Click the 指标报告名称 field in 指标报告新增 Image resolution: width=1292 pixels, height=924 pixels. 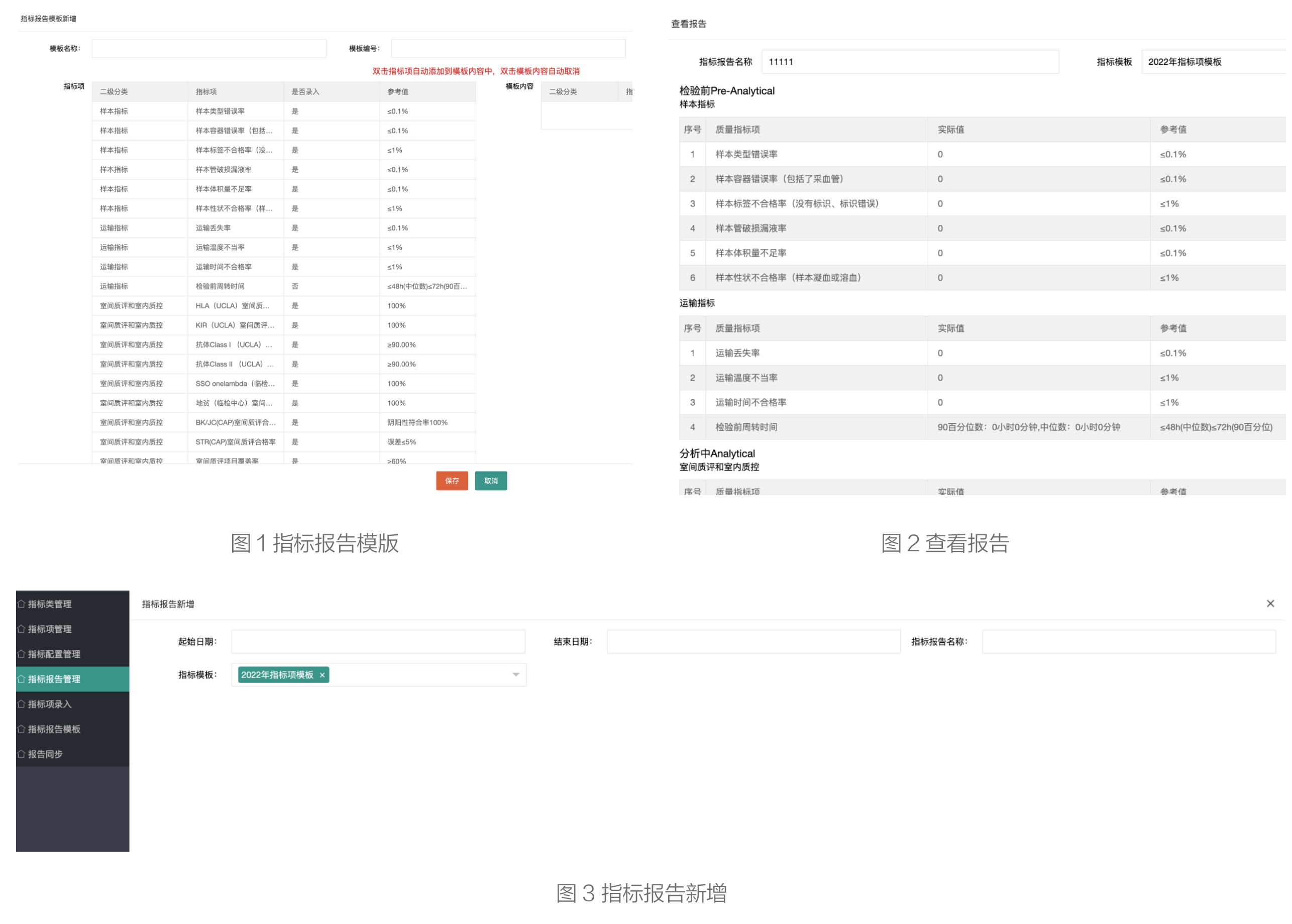point(1129,641)
